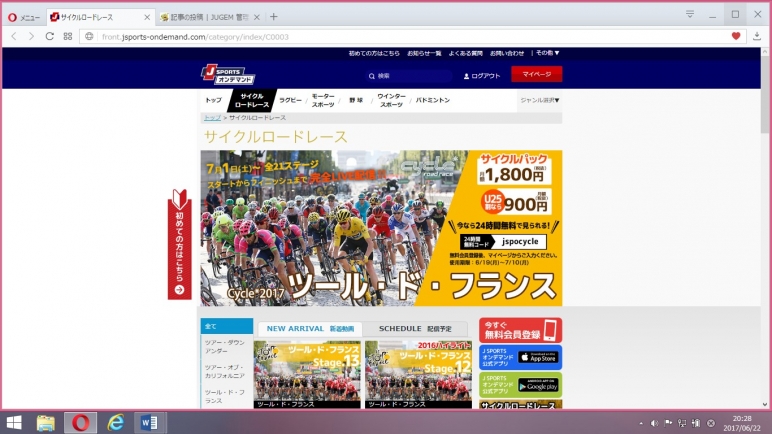Select ラグビー navigation item
Viewport: 772px width, 434px height.
290,100
